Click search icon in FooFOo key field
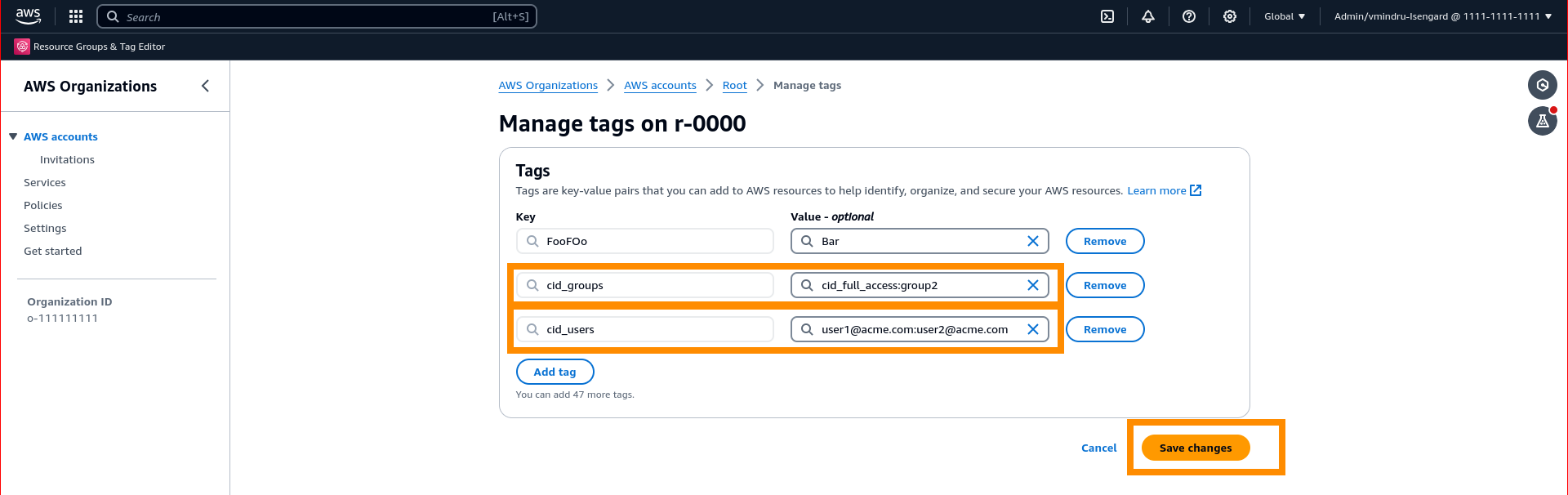This screenshot has height=495, width=1568. tap(532, 241)
